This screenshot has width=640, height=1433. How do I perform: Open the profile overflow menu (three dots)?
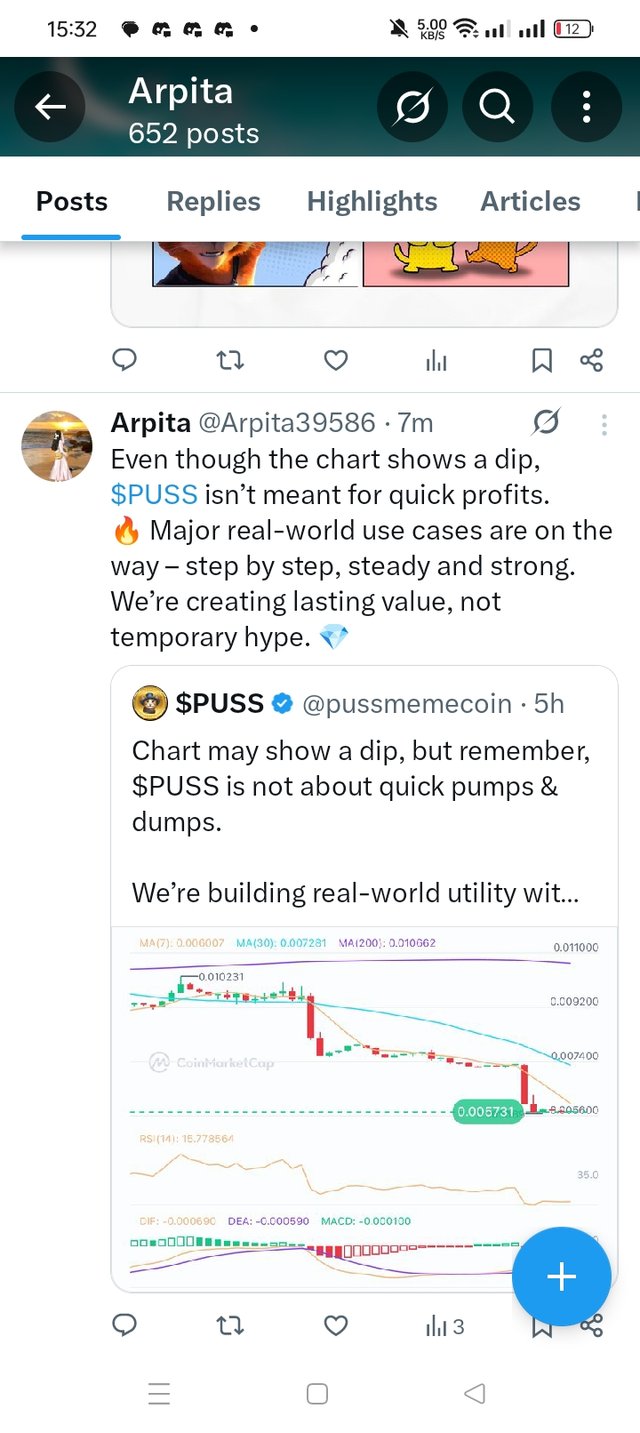[586, 107]
